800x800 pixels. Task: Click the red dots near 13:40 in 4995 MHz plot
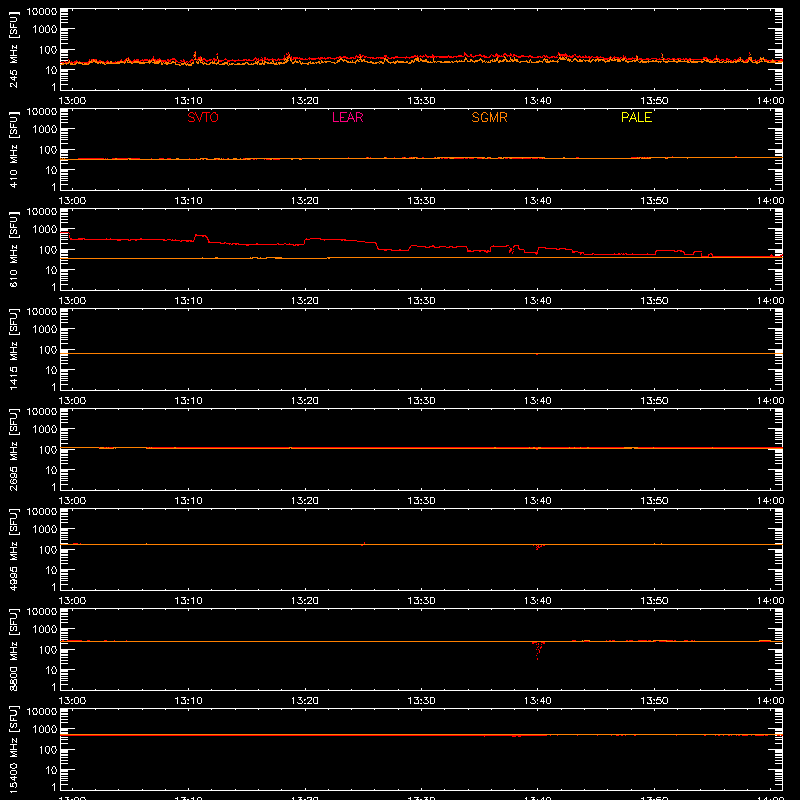(539, 547)
